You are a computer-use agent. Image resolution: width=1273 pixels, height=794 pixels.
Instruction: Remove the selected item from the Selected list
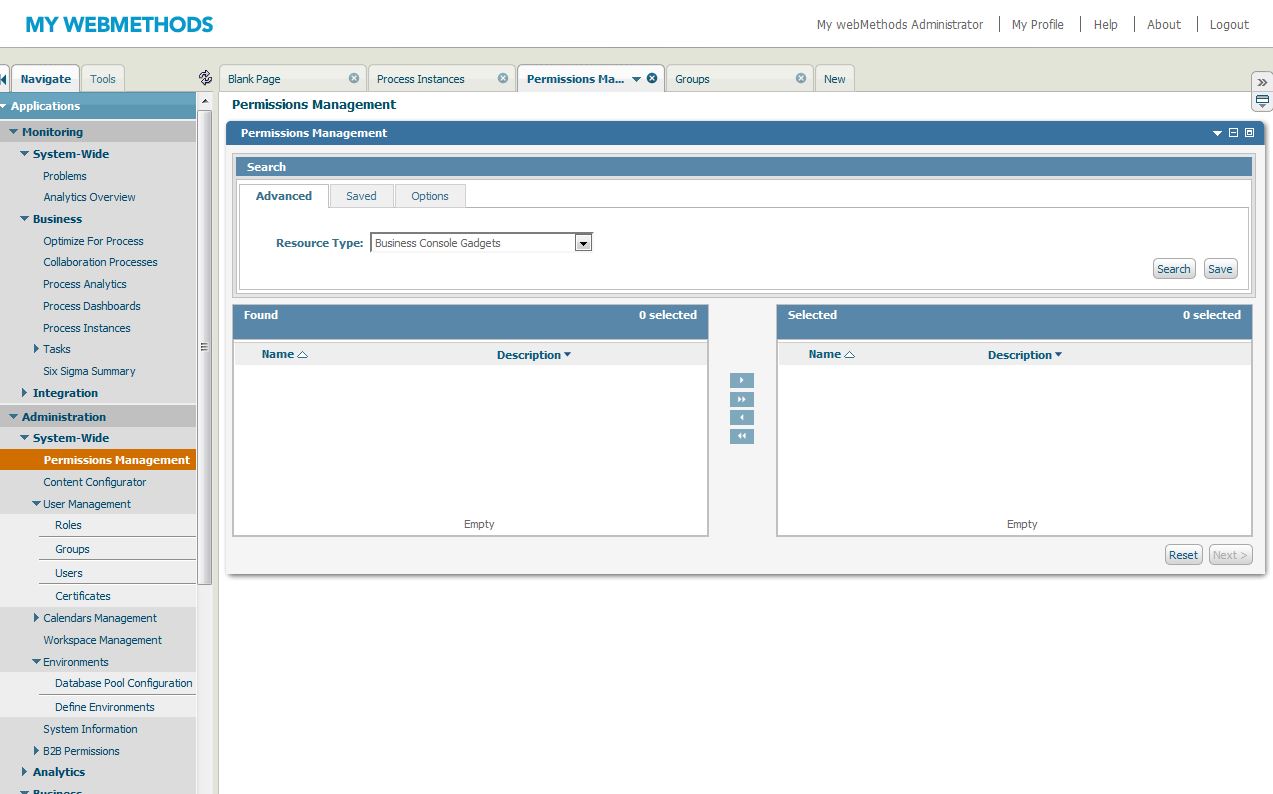742,417
